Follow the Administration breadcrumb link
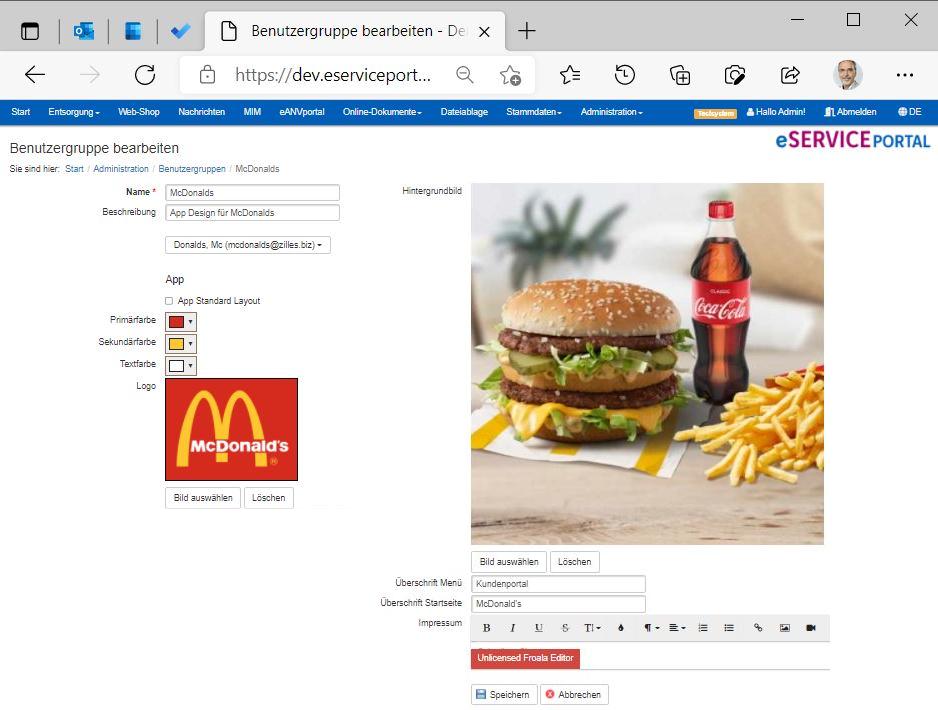 pos(121,169)
